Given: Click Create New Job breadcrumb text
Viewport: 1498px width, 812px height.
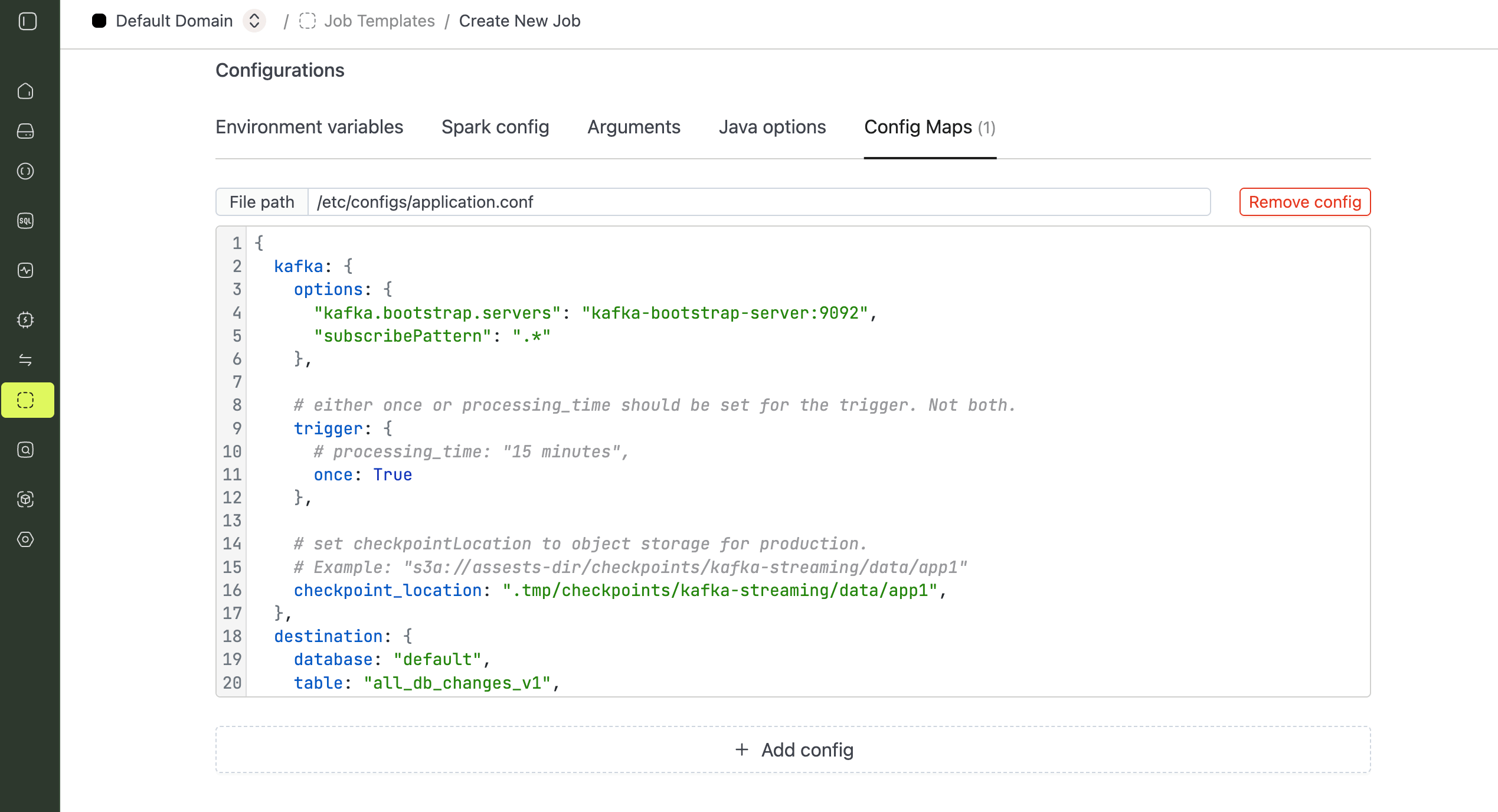Looking at the screenshot, I should 520,21.
